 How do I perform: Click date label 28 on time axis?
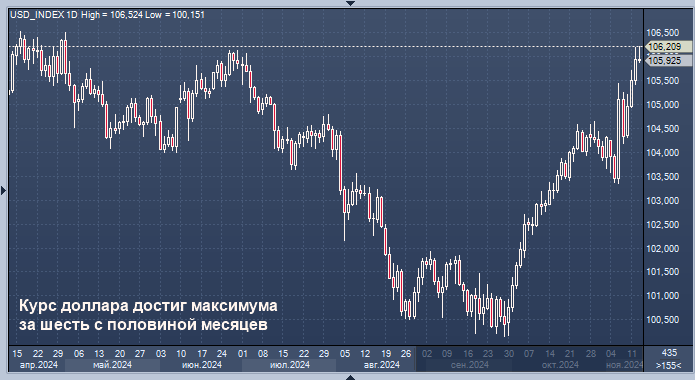coord(591,353)
